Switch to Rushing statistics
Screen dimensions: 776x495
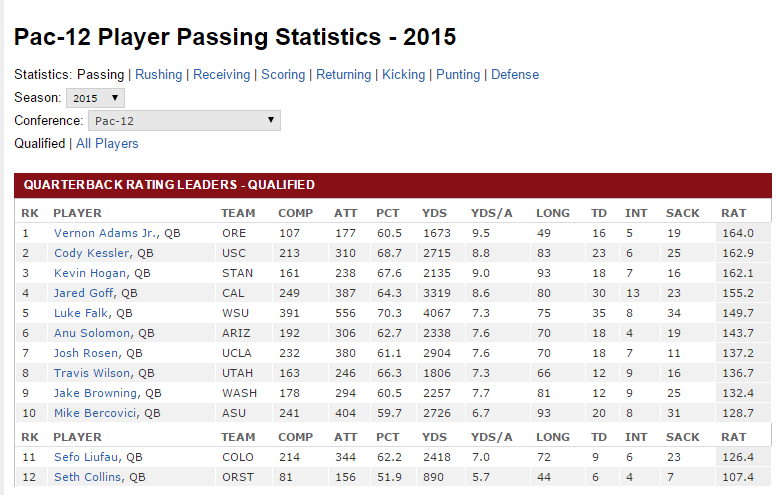click(159, 74)
